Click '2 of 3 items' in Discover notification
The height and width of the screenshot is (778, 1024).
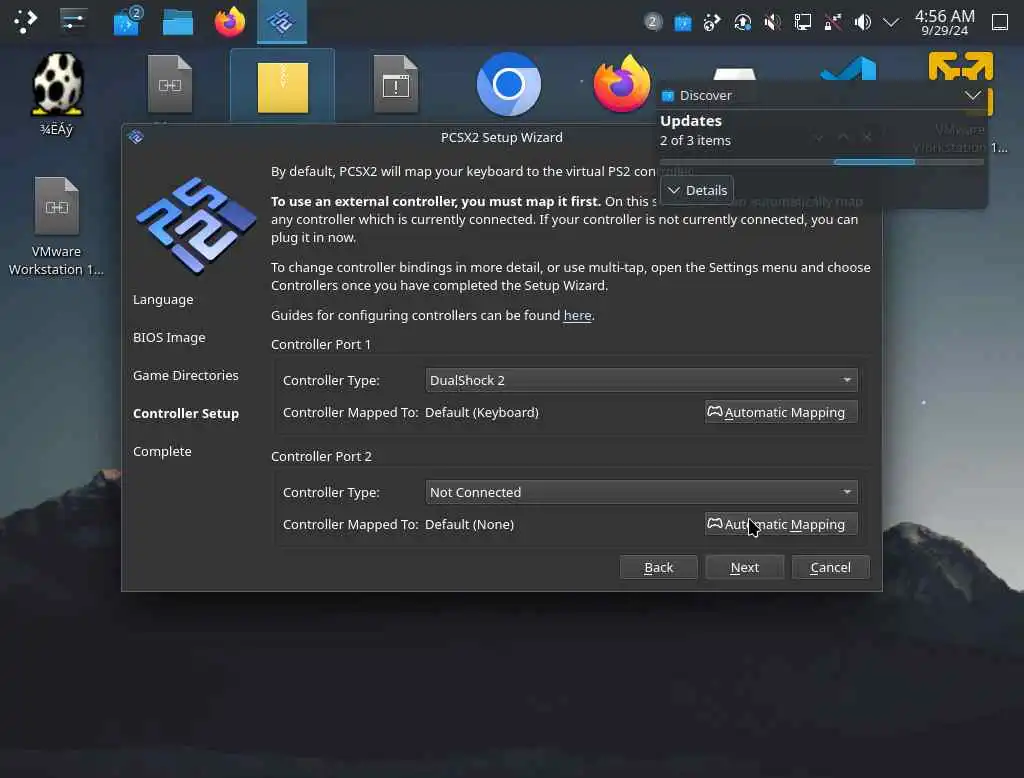pyautogui.click(x=695, y=140)
